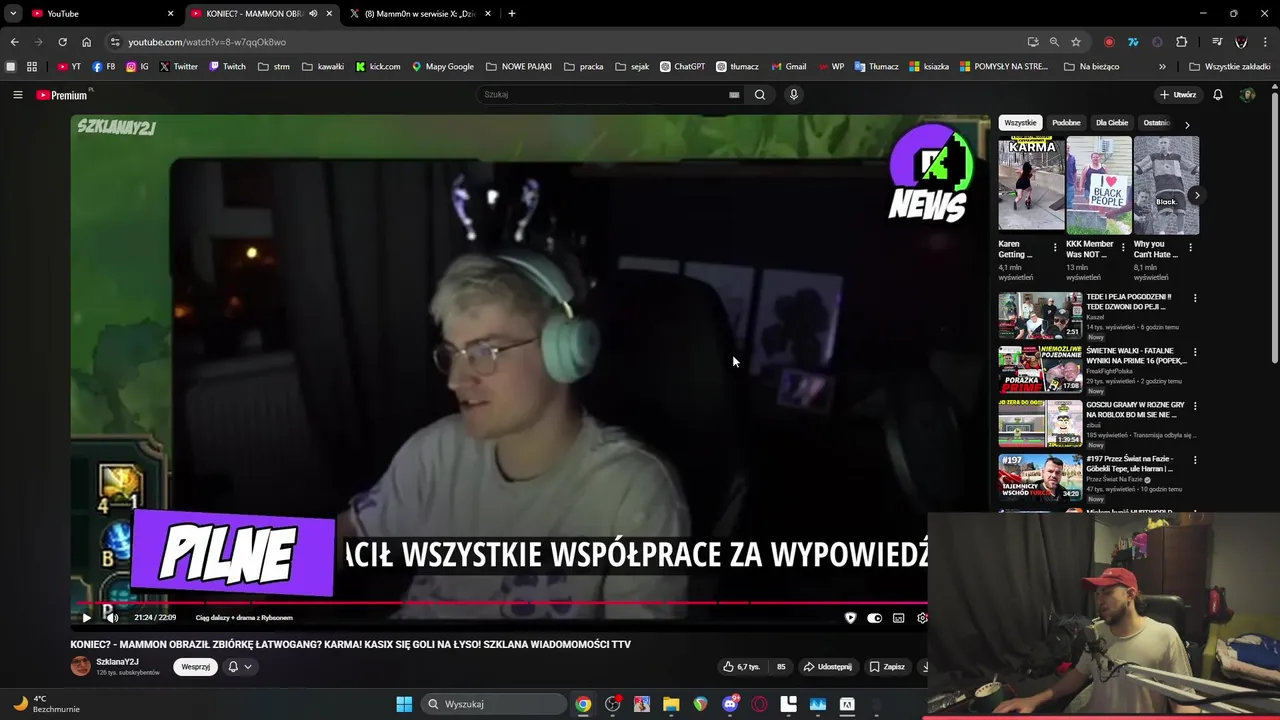Play the paused video
The height and width of the screenshot is (720, 1280).
pos(86,618)
